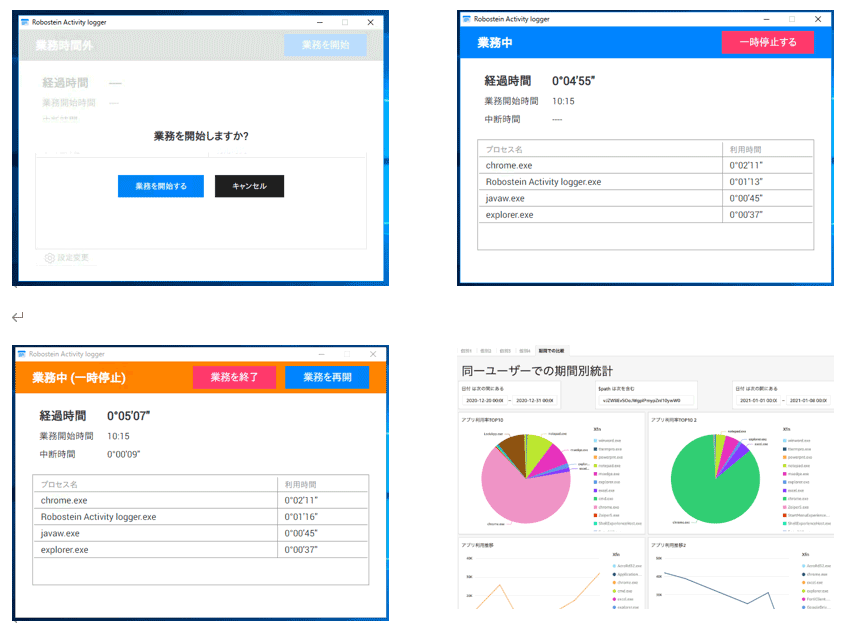Click the 同一ユーザーでの期間別統計 dashboard heading
The image size is (844, 632).
click(x=537, y=371)
